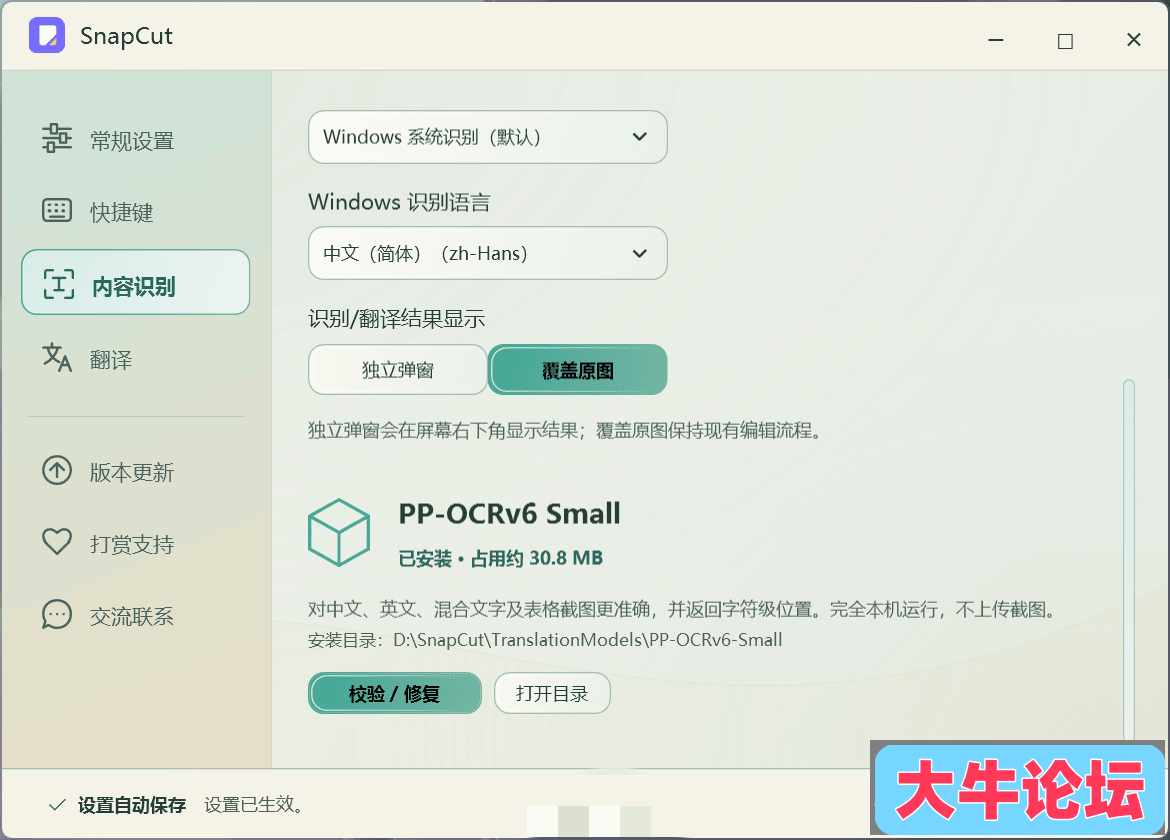Image resolution: width=1170 pixels, height=840 pixels.
Task: Click the 独立弹窗会在屏幕右下角 description text
Action: [564, 430]
